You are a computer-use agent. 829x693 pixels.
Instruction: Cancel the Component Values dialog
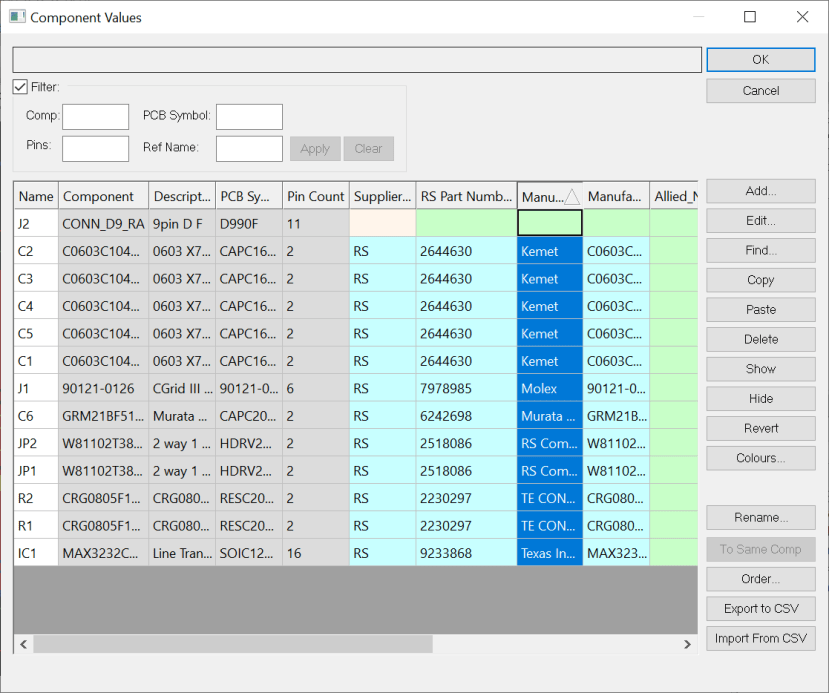tap(760, 90)
